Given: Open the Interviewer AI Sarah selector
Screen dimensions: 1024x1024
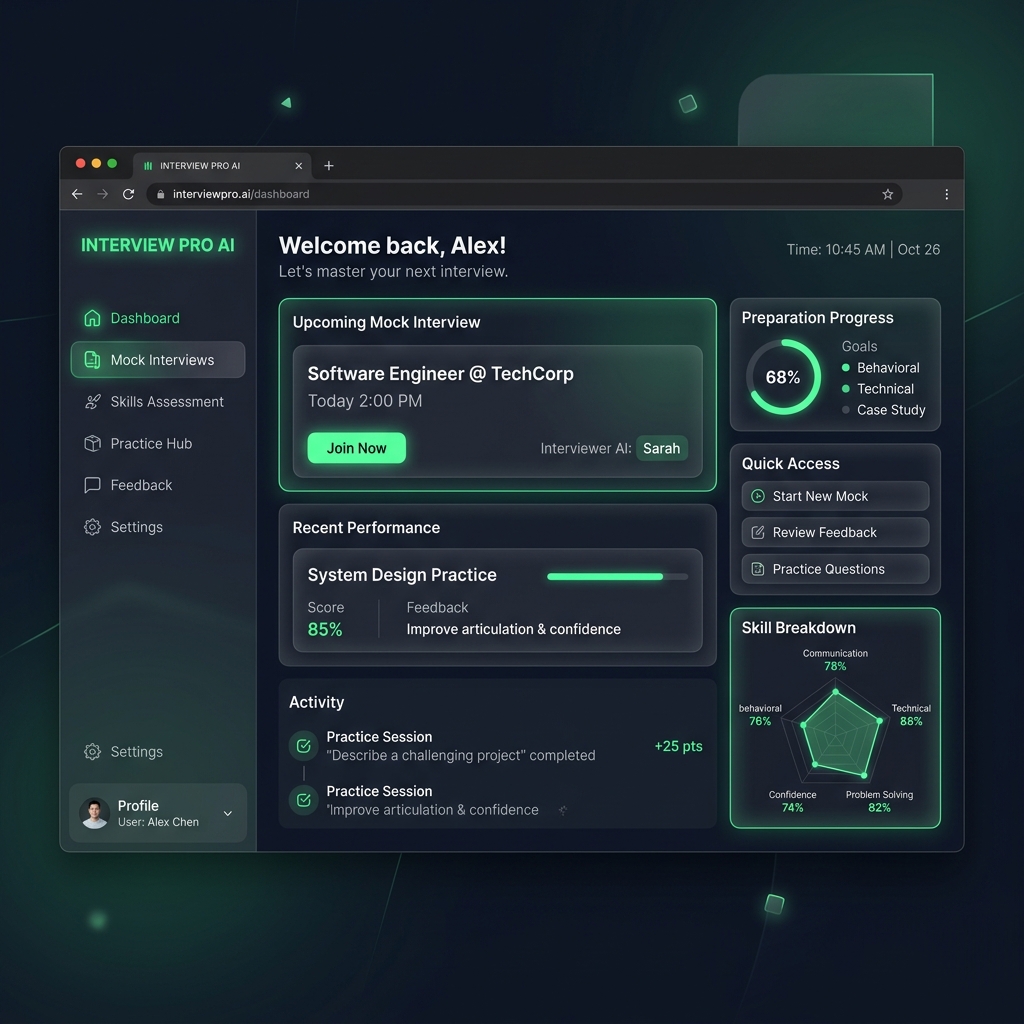Looking at the screenshot, I should click(x=661, y=448).
